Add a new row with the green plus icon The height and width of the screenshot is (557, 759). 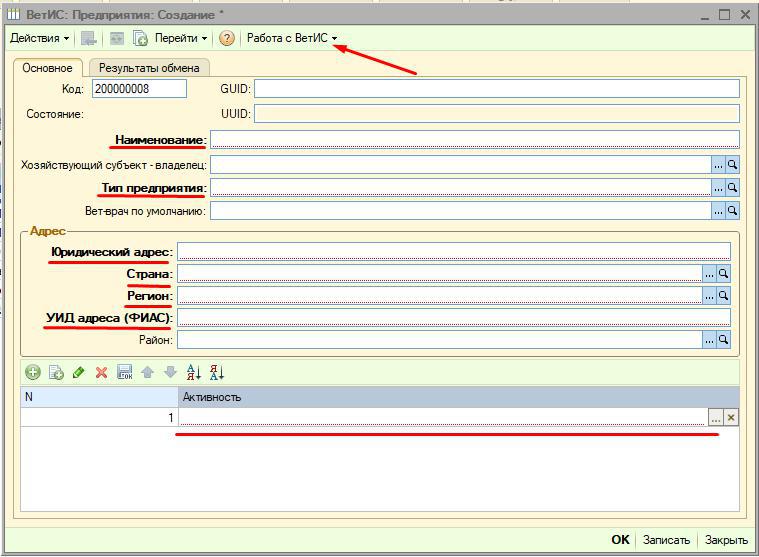pos(33,372)
